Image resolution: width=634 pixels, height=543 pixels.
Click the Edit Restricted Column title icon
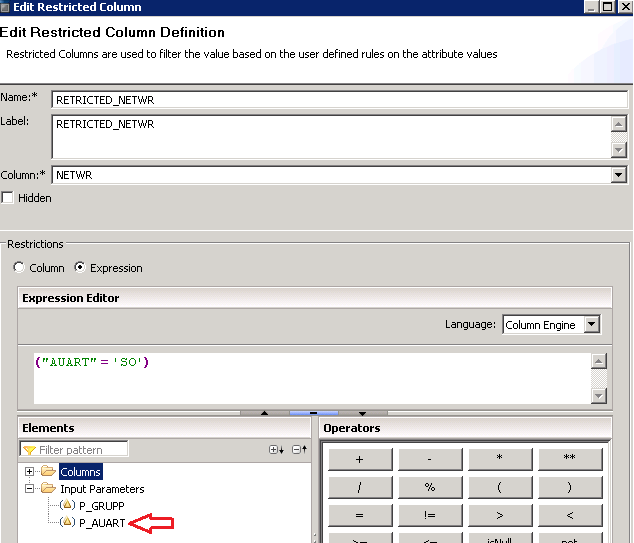tap(4, 7)
